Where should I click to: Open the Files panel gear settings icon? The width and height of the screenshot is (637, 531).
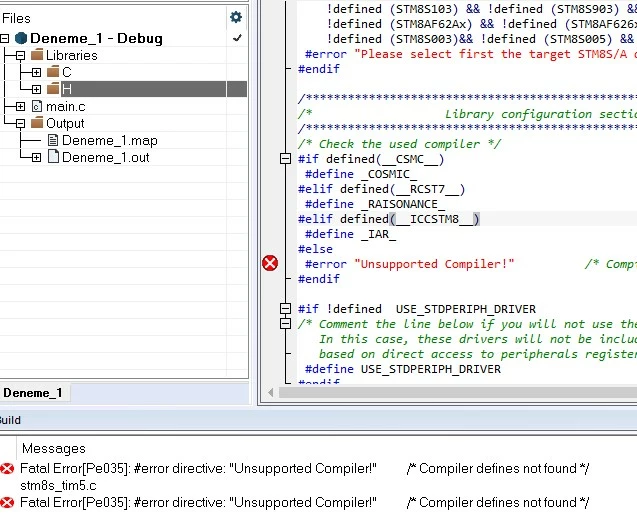coord(236,17)
